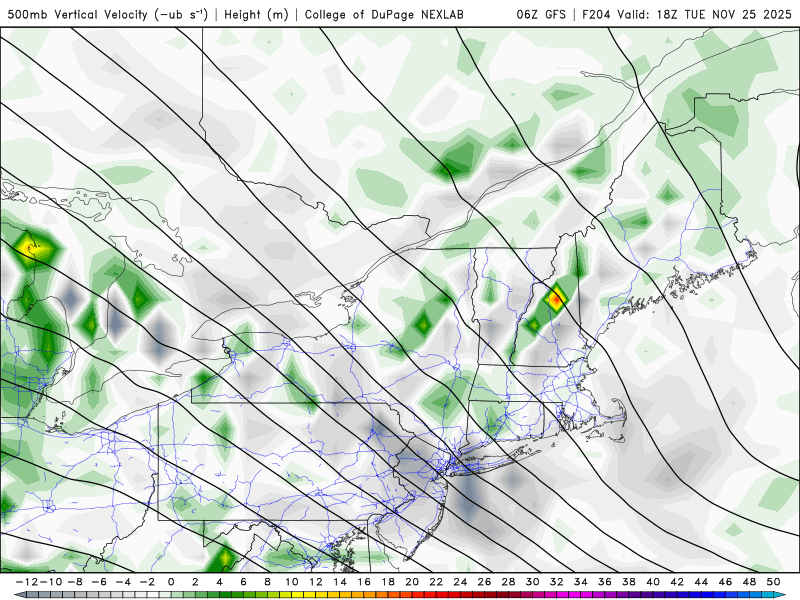
Task: Click the '-8' color scale label
Action: coord(74,582)
